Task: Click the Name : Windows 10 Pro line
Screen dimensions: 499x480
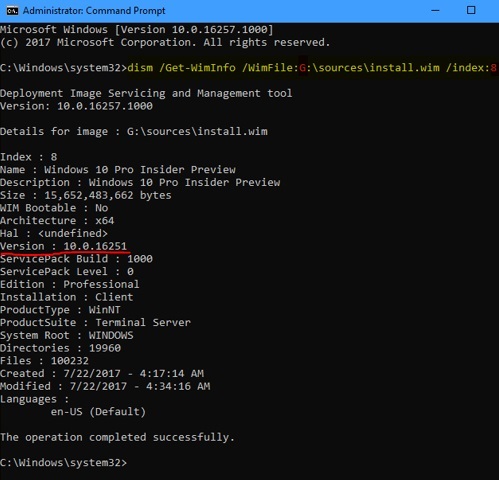Action: coord(118,170)
